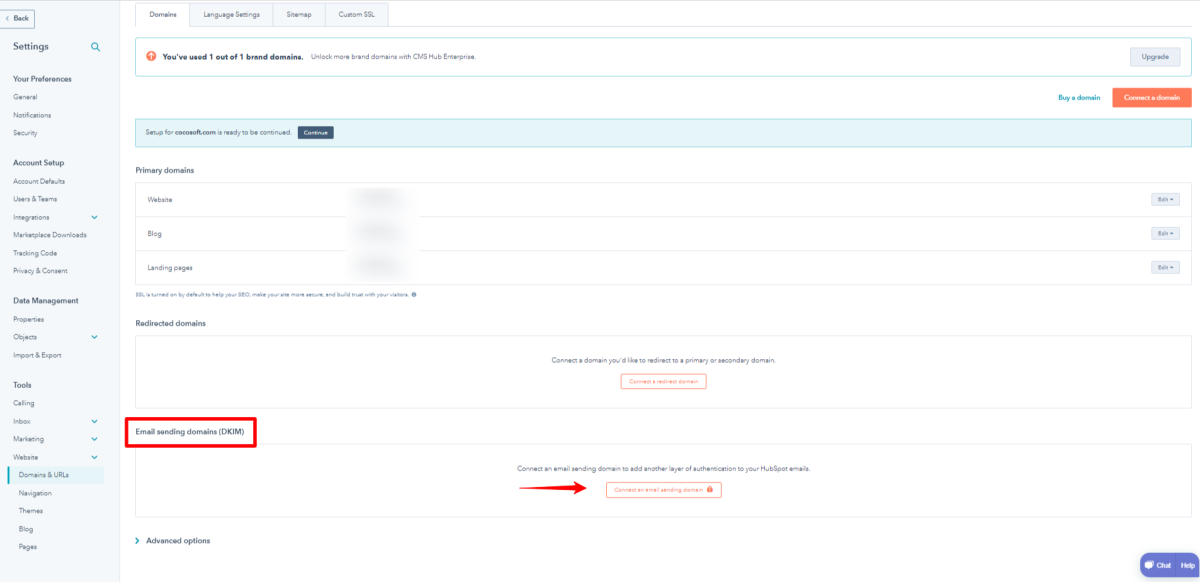Click Connect an email sending domain button

tap(663, 490)
